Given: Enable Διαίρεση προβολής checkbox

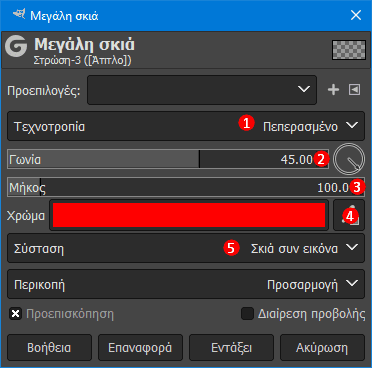Looking at the screenshot, I should click(x=247, y=314).
